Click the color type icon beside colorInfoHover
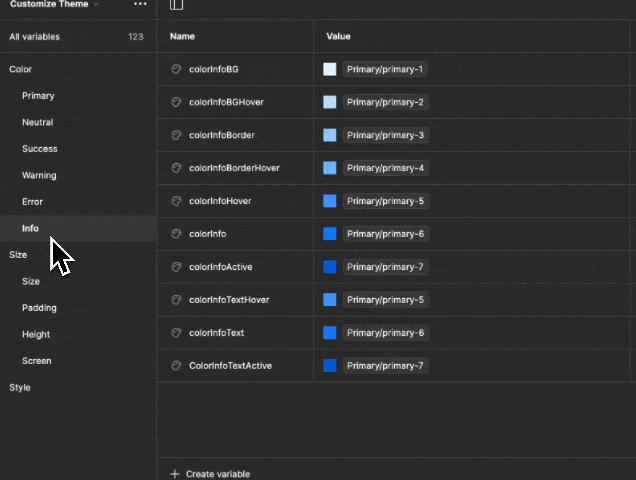Screen dimensions: 636x480 (x=176, y=201)
